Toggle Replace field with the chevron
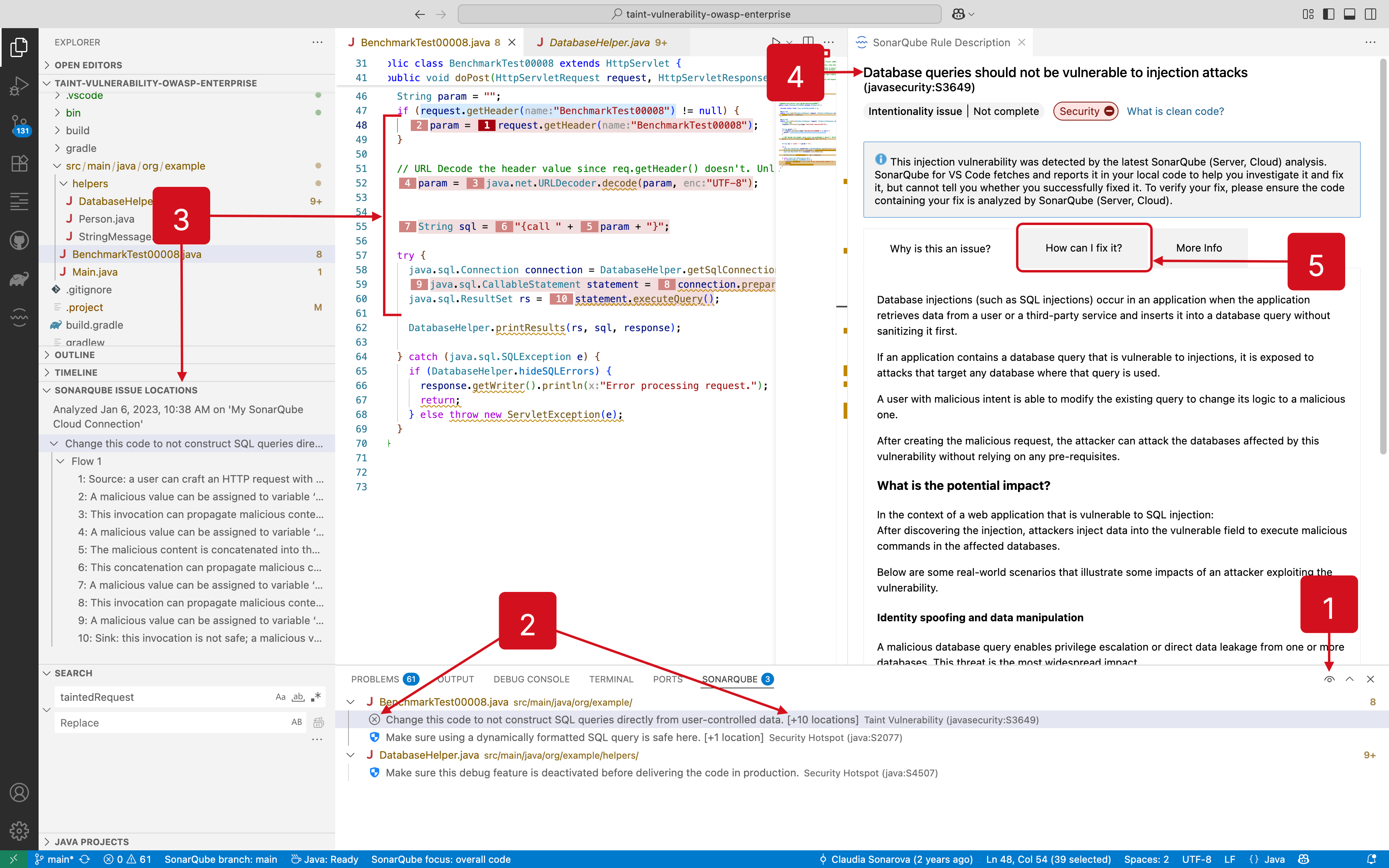Screen dimensions: 1389x868 pos(47,710)
